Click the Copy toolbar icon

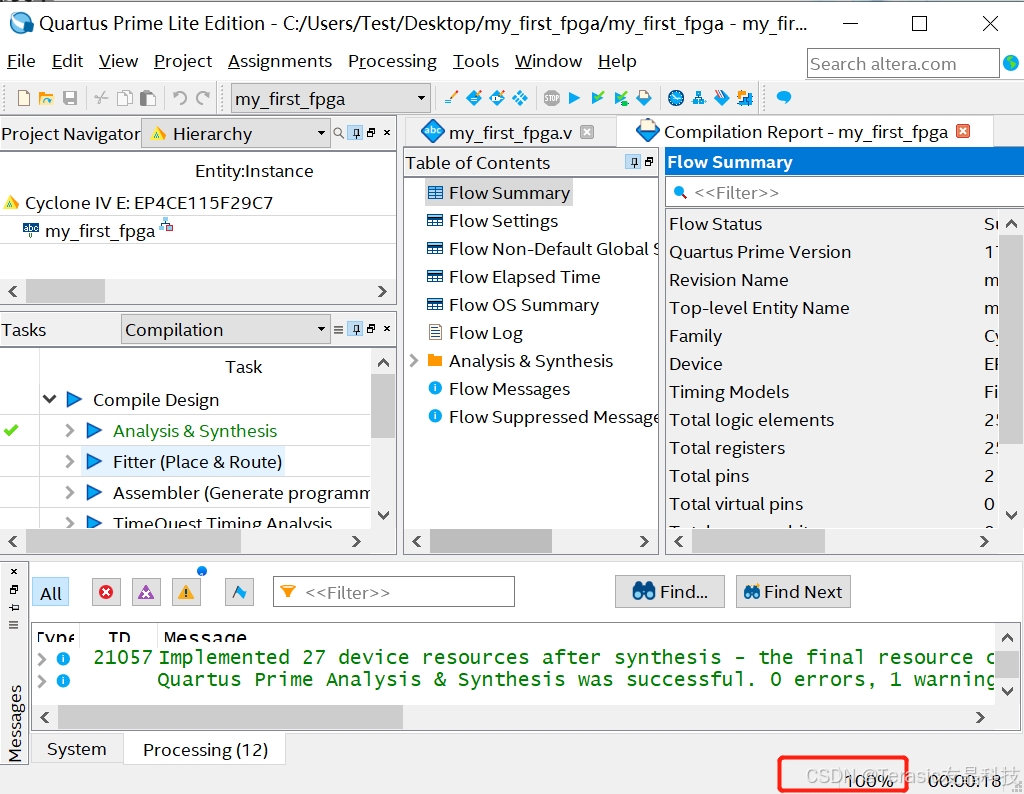[124, 99]
